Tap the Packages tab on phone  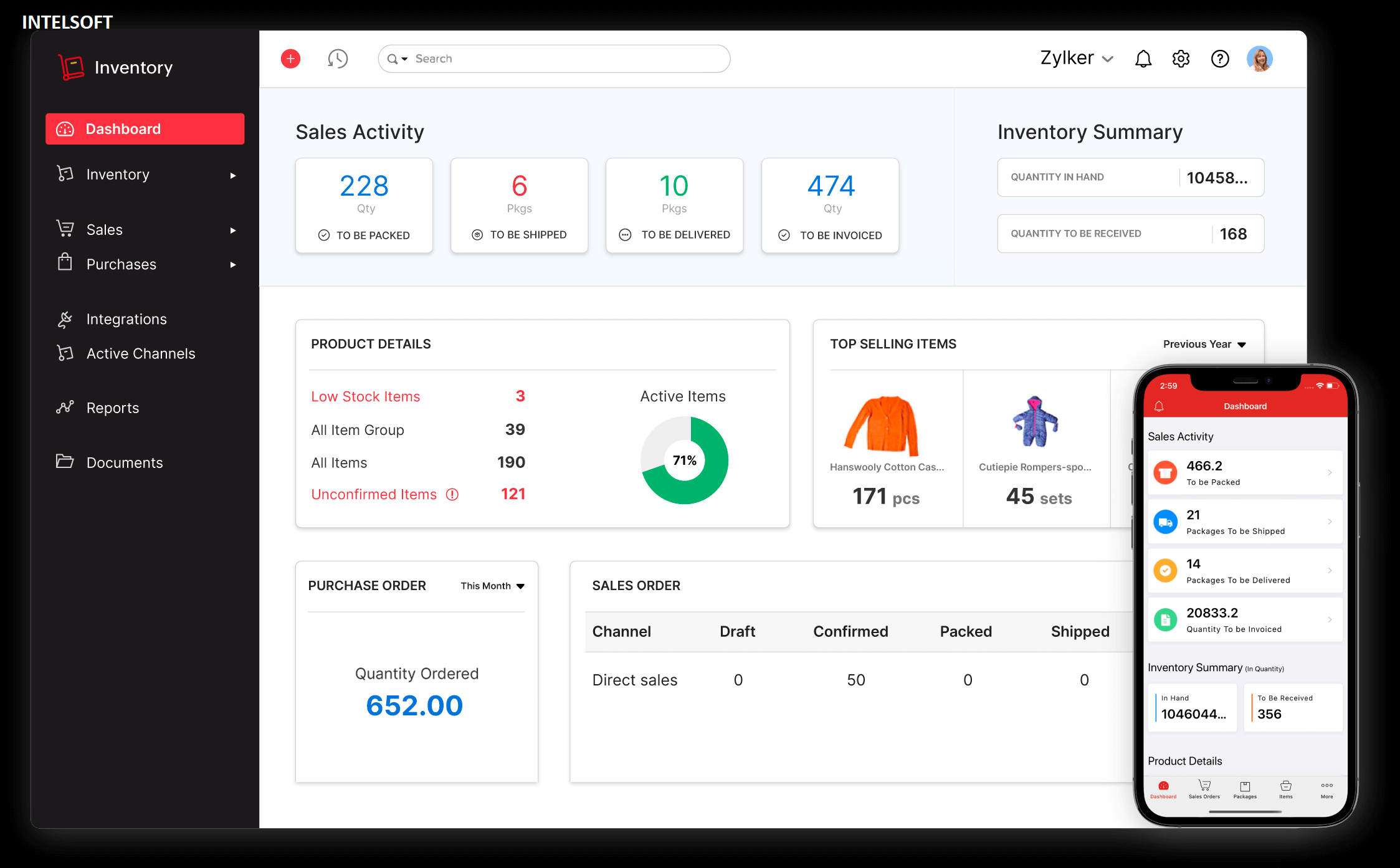click(x=1245, y=789)
